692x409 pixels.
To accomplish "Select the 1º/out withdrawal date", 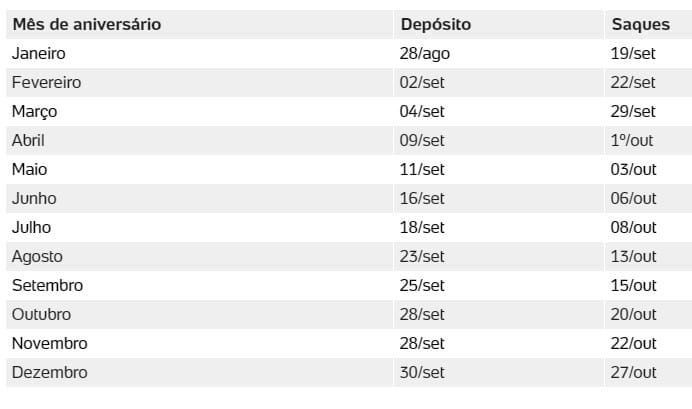I will click(632, 140).
